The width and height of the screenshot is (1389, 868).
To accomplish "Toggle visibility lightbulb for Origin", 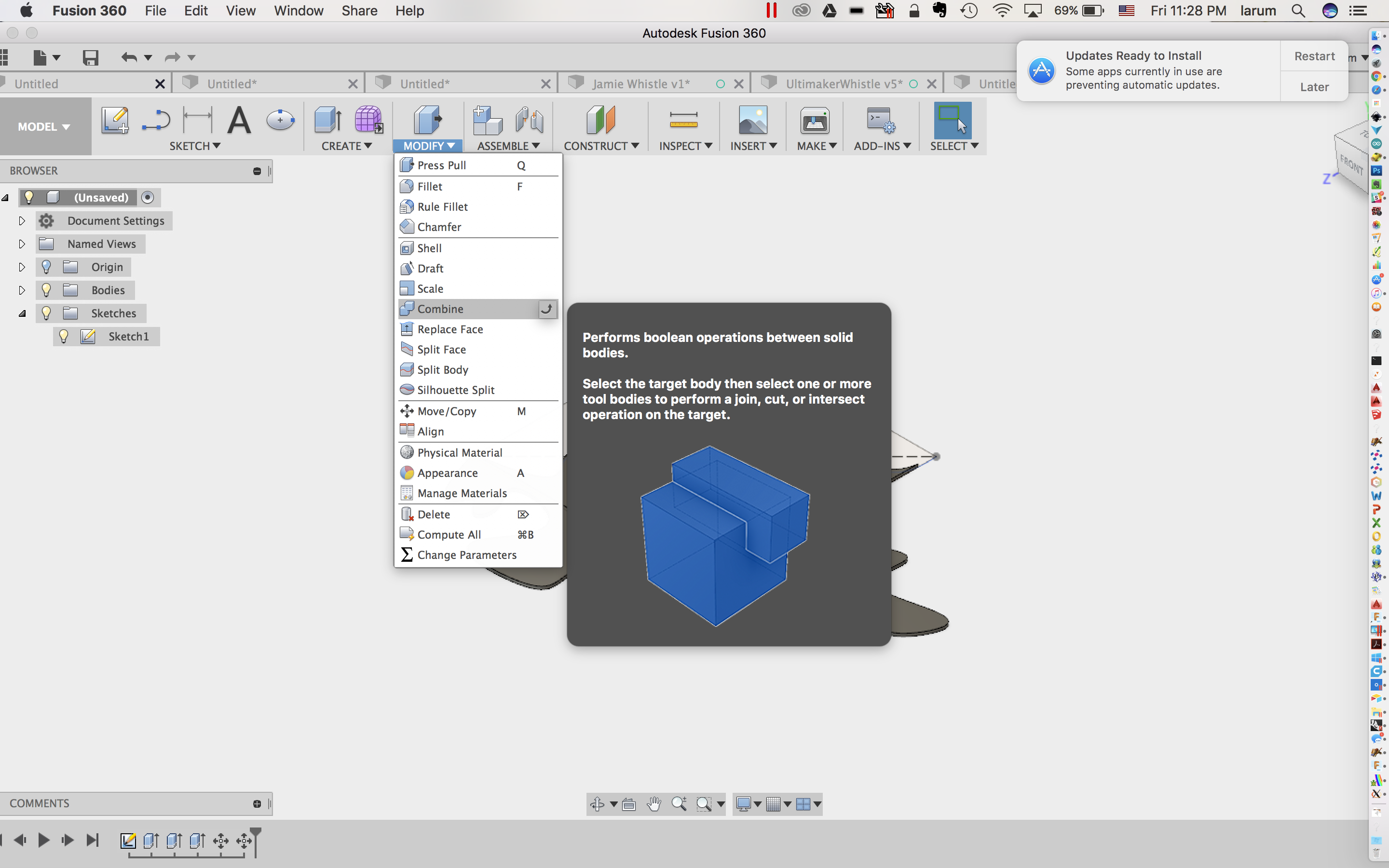I will click(46, 267).
